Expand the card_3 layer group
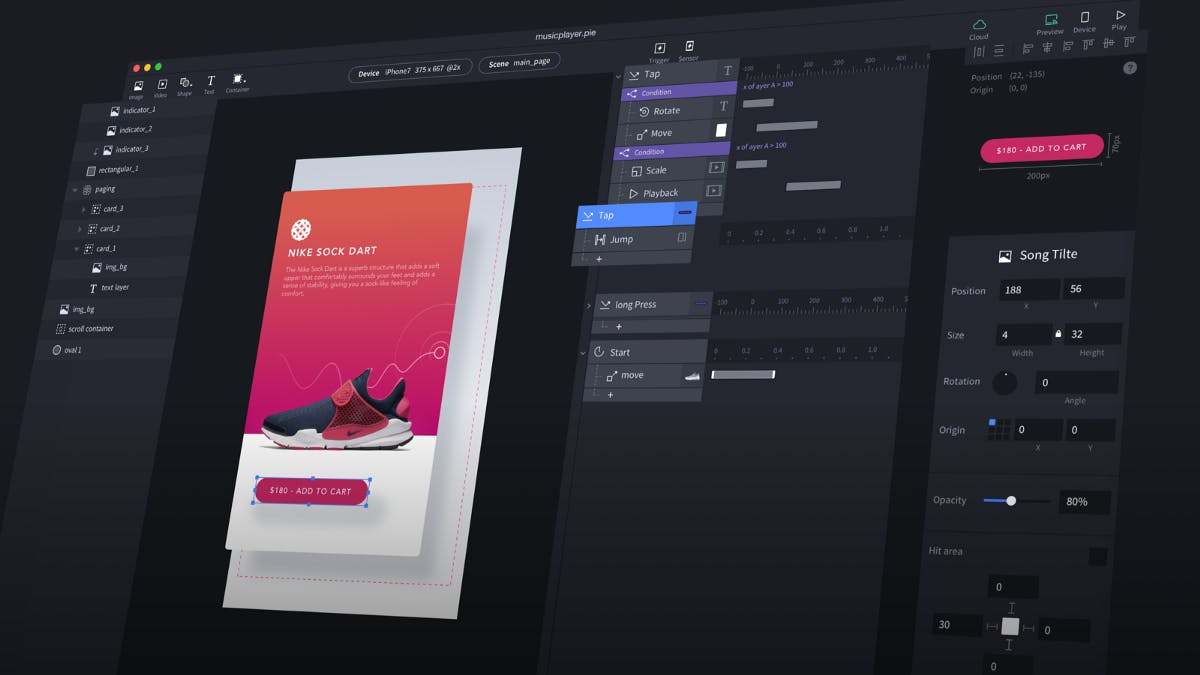This screenshot has height=675, width=1200. tap(83, 210)
